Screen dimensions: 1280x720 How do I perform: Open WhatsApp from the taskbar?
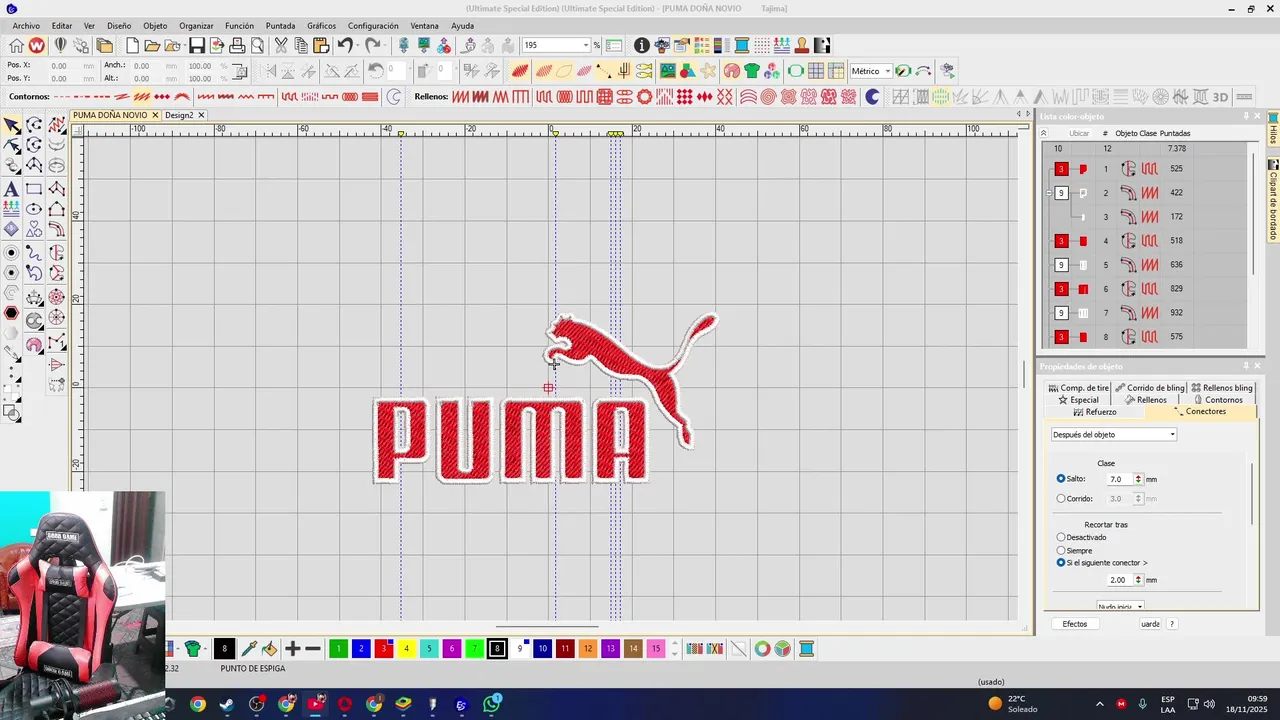[491, 704]
